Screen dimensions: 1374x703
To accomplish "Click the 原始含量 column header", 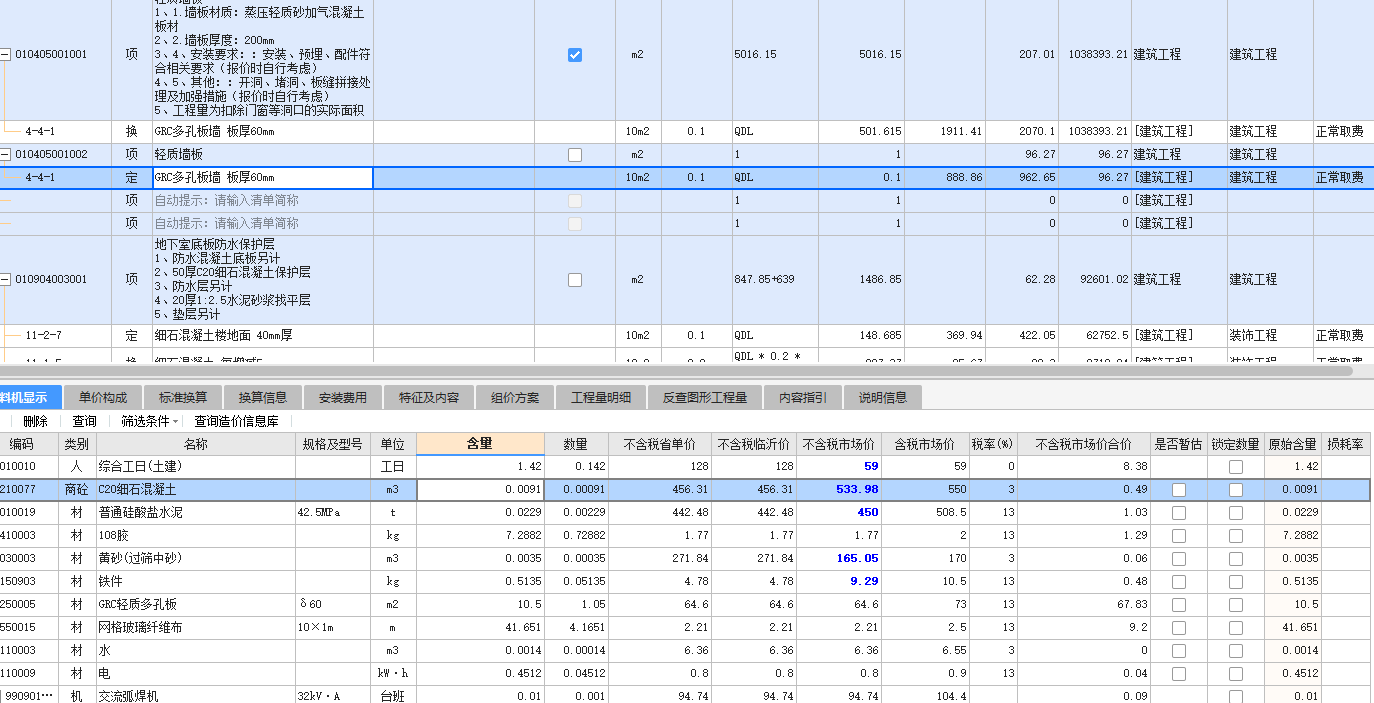I will (1293, 444).
